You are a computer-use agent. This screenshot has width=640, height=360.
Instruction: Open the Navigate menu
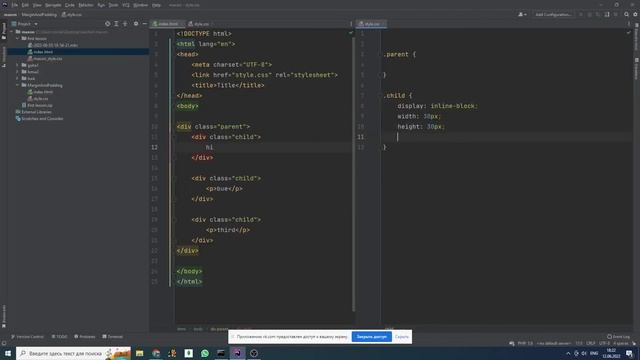coord(53,5)
